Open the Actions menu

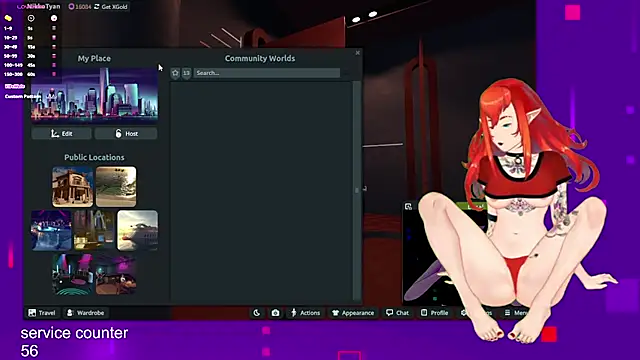(305, 313)
